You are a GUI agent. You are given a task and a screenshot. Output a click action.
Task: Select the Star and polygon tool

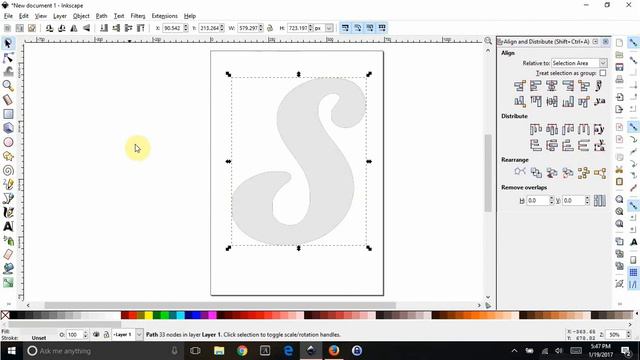[8, 156]
